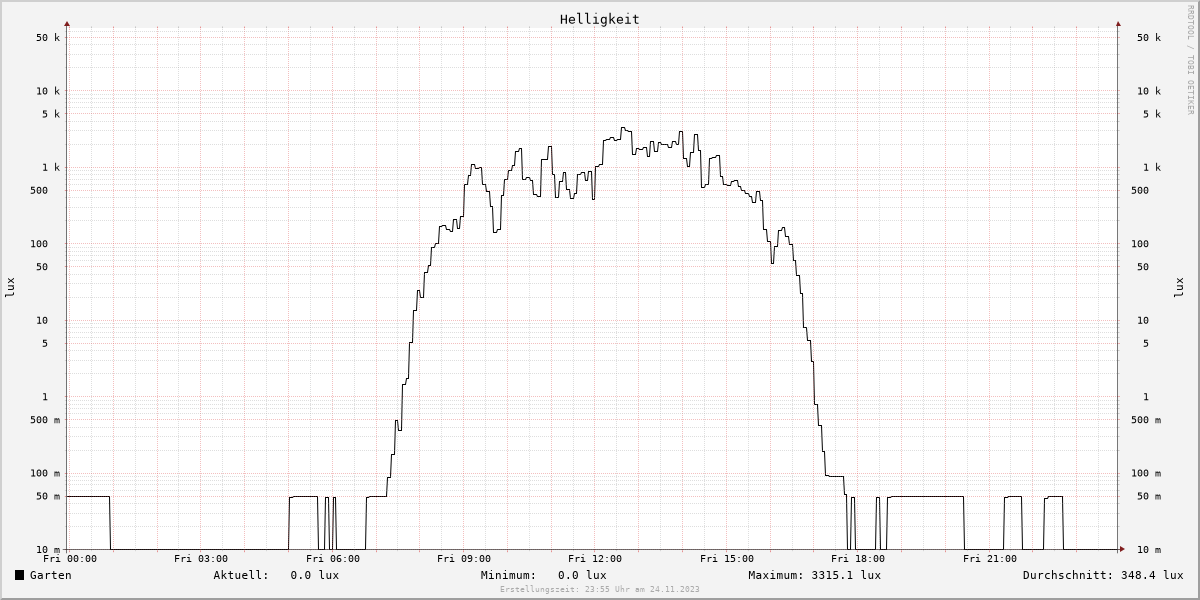Select the "Fri 03:00" time axis label
Viewport: 1200px width, 600px height.
(x=201, y=559)
